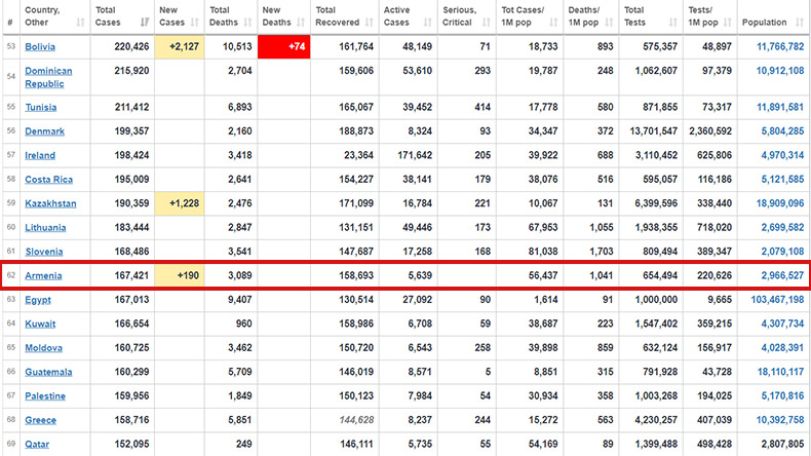This screenshot has width=811, height=456.
Task: Sort by Country, Other sort icon
Action: pyautogui.click(x=80, y=22)
